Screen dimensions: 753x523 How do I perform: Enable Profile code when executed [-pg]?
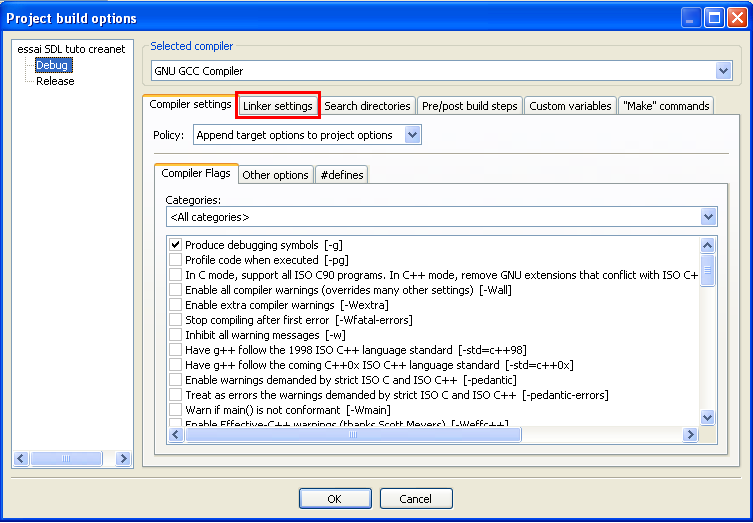[x=175, y=260]
